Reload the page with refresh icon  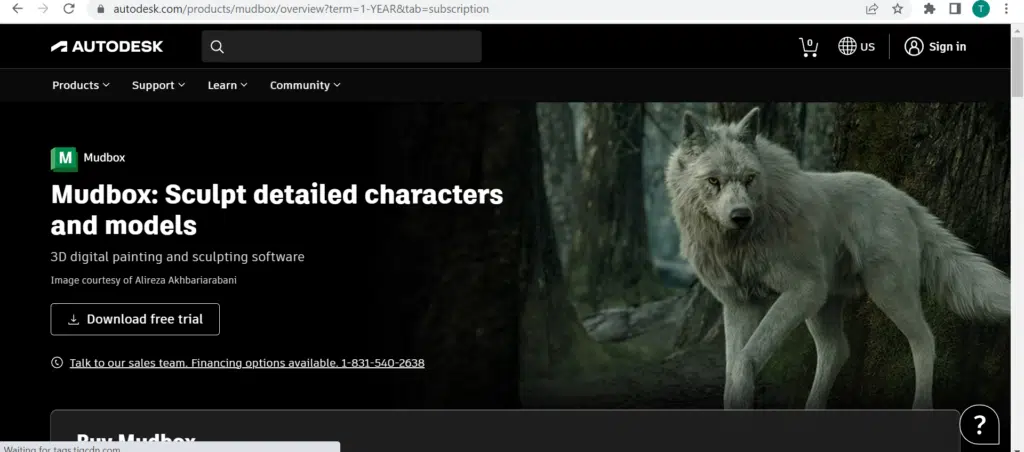tap(69, 8)
